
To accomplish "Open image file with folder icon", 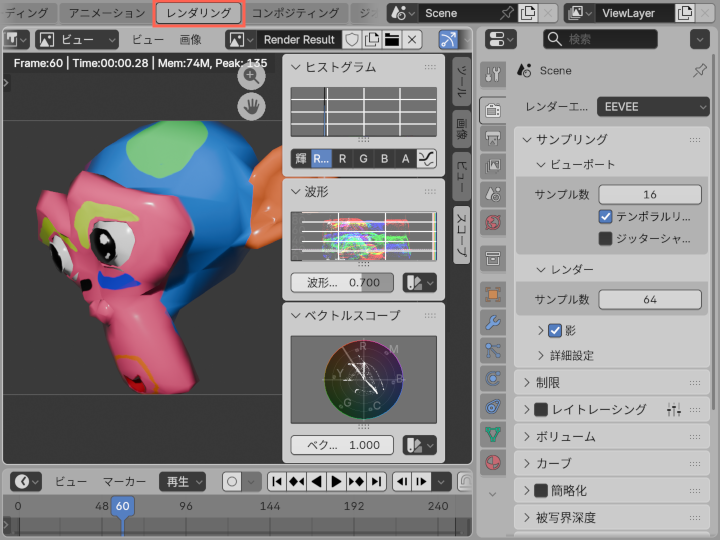I will pos(392,40).
